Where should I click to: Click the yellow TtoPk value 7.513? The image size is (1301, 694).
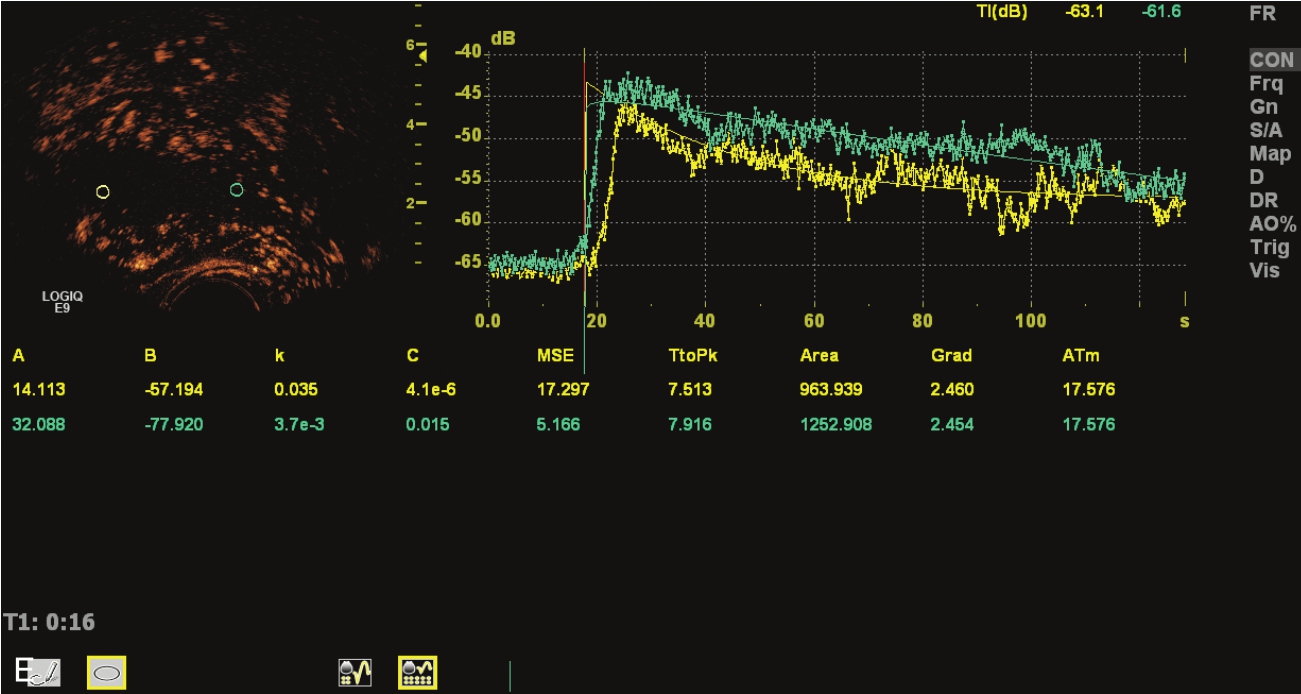tap(688, 390)
